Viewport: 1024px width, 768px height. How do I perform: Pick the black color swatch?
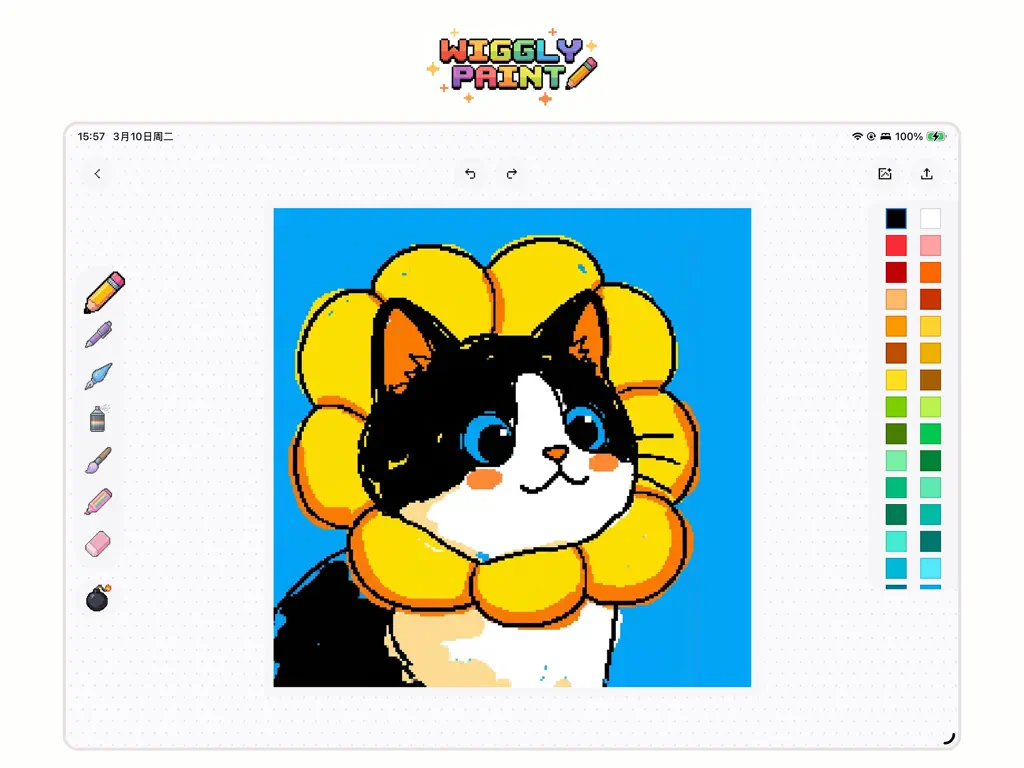(896, 219)
